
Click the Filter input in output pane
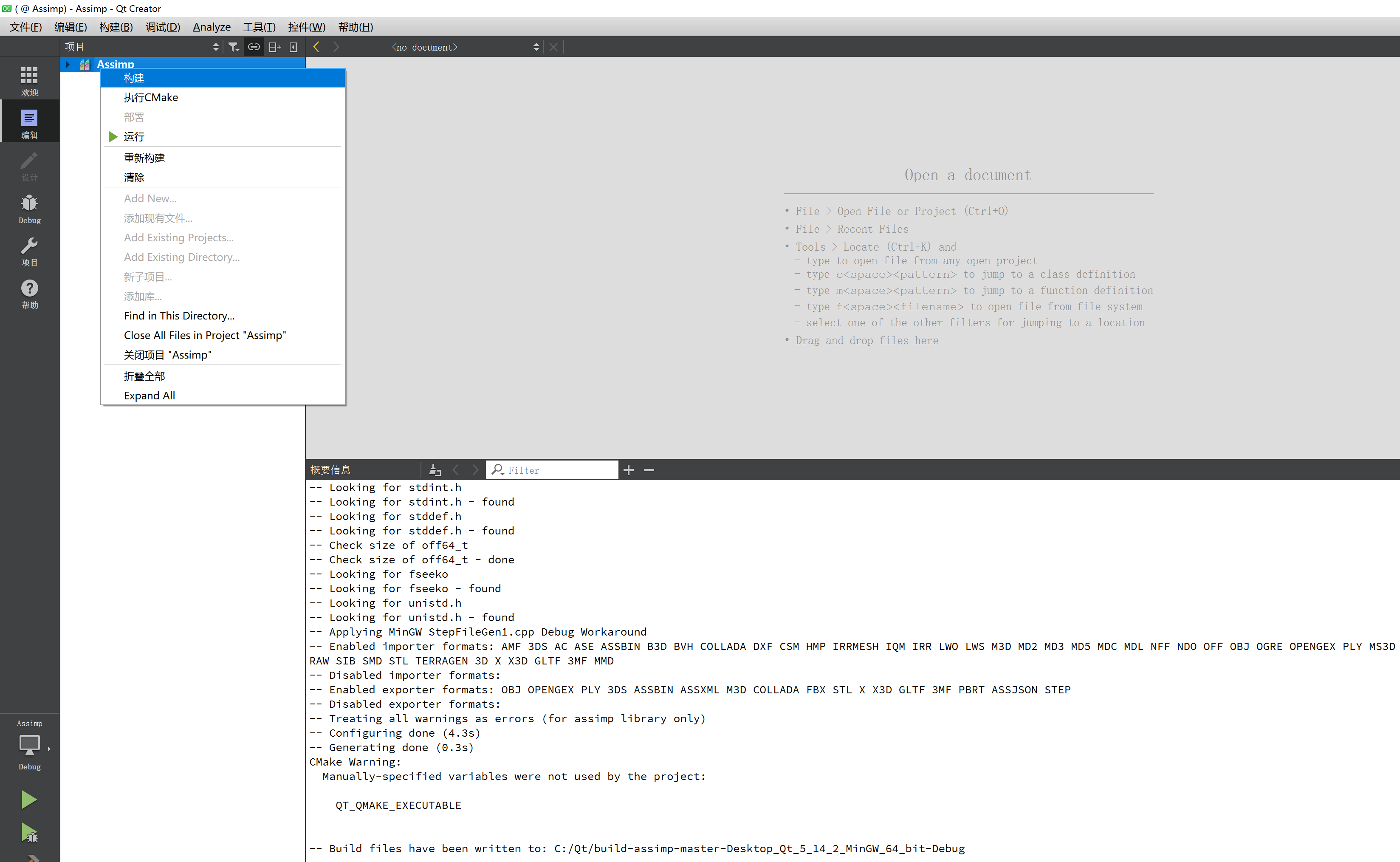point(552,470)
